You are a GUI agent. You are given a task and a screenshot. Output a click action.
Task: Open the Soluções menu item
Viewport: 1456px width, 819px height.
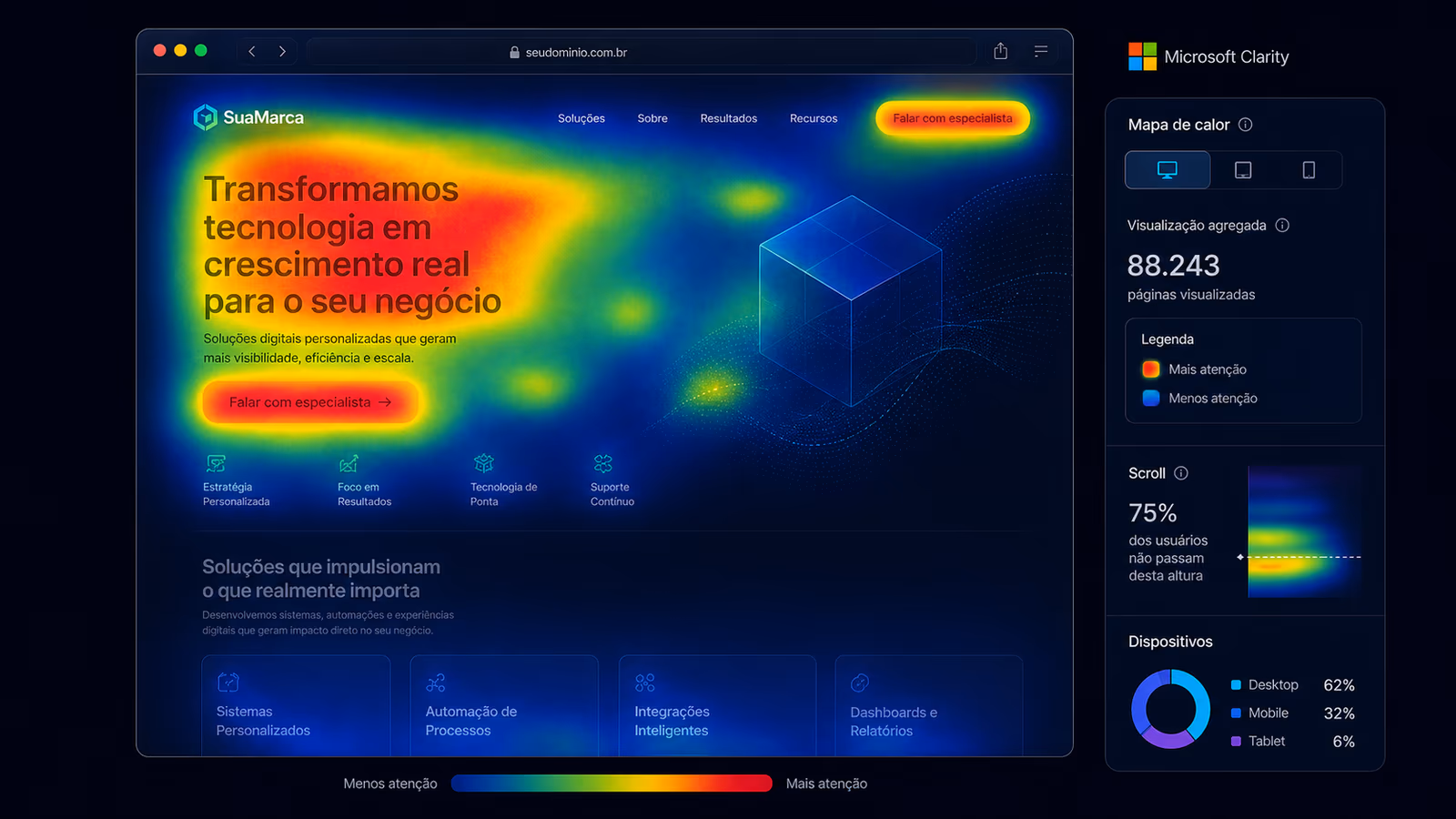pyautogui.click(x=581, y=118)
